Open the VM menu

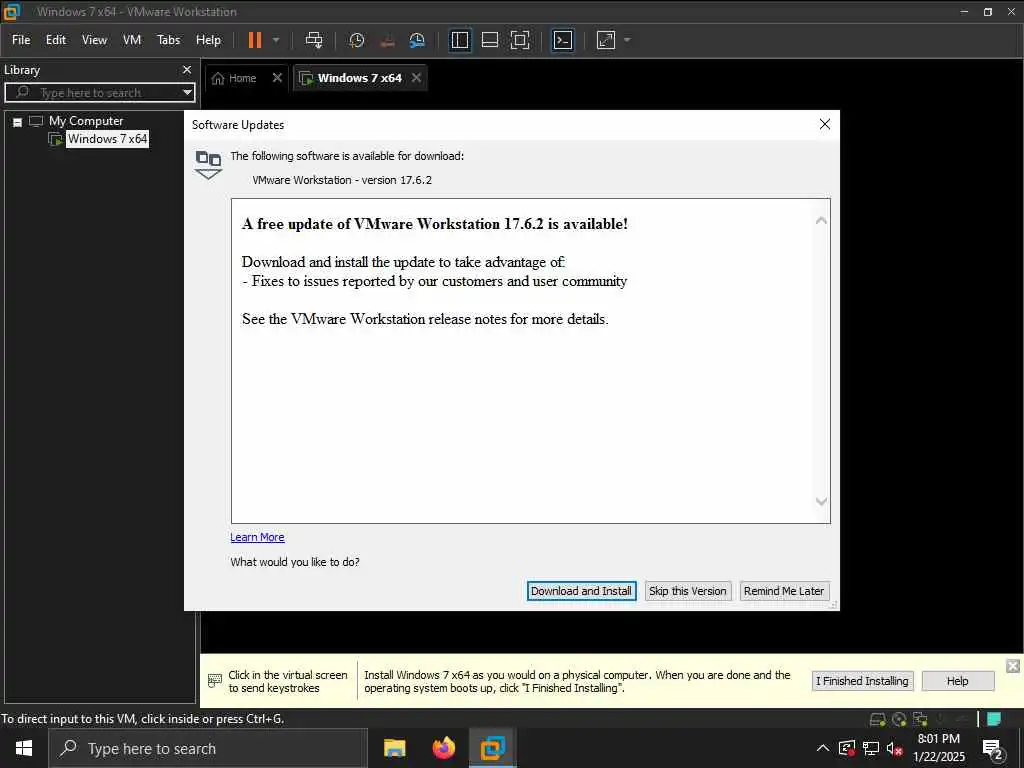coord(132,40)
